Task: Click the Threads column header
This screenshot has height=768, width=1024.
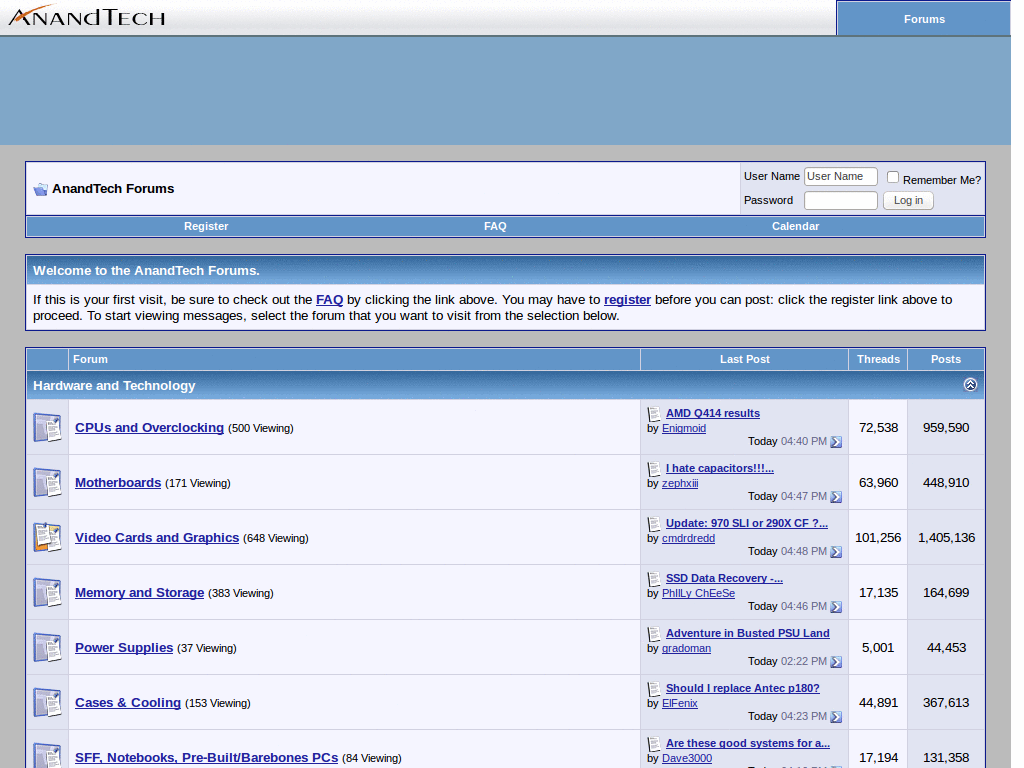Action: tap(878, 359)
